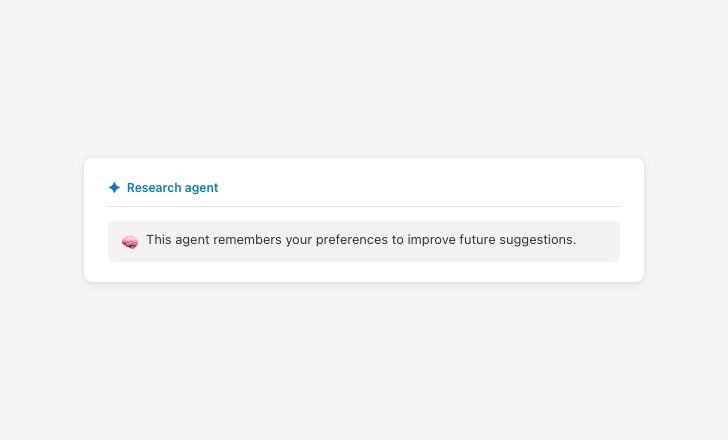
Task: Click the gray banner's empty right end
Action: click(x=600, y=241)
